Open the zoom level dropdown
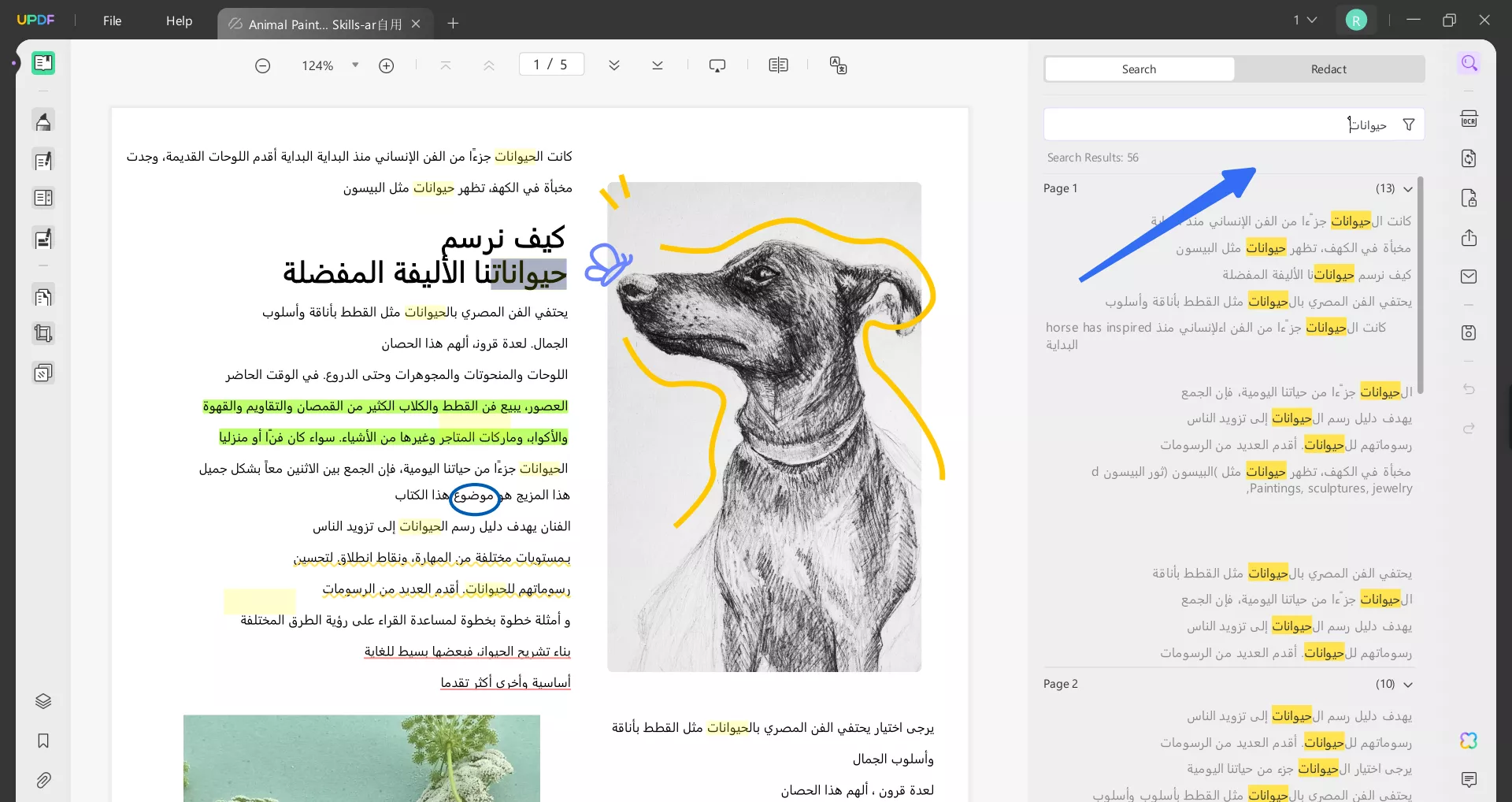 pyautogui.click(x=354, y=65)
